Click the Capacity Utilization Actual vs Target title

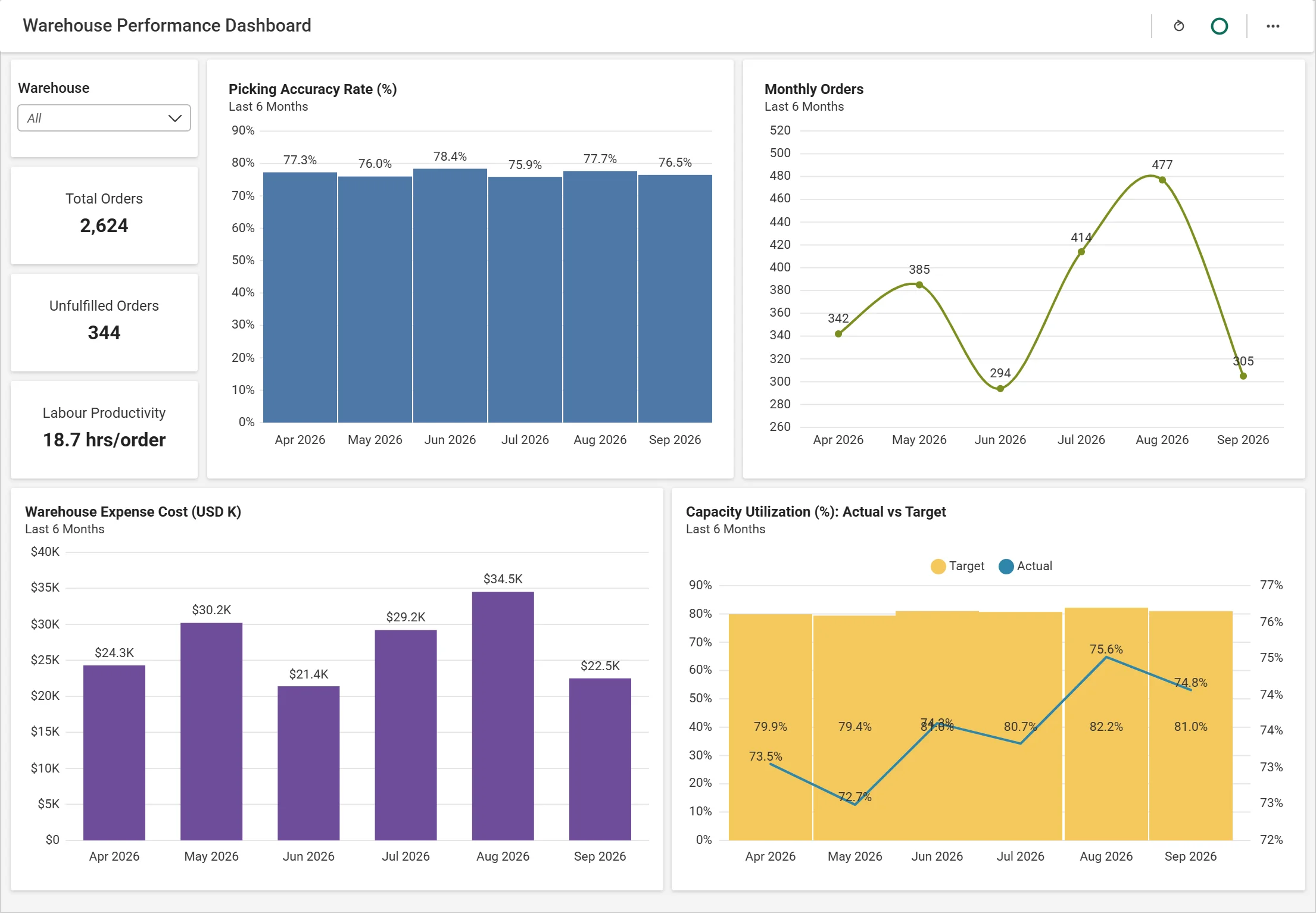[x=816, y=512]
